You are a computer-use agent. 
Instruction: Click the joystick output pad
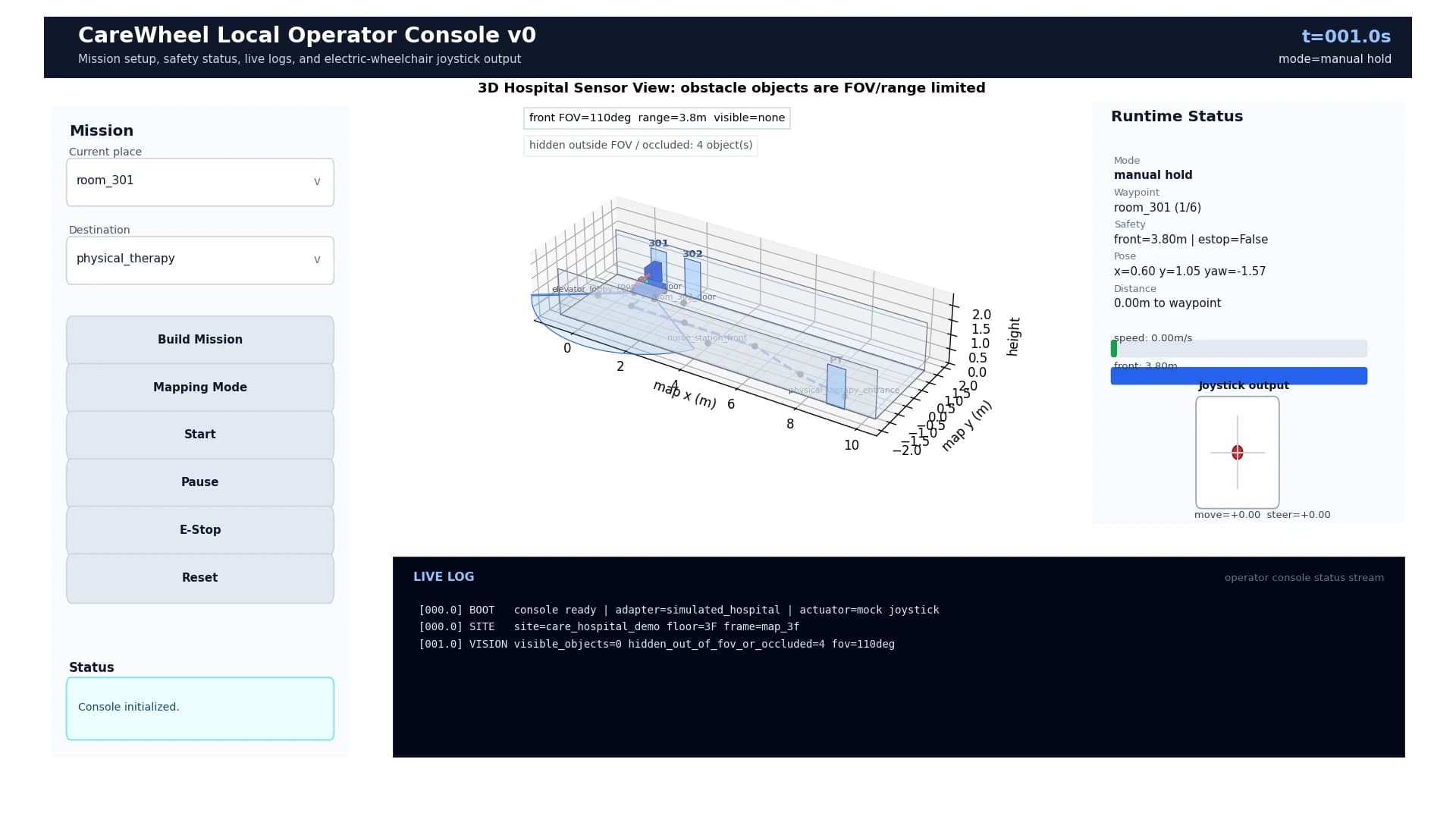point(1238,453)
